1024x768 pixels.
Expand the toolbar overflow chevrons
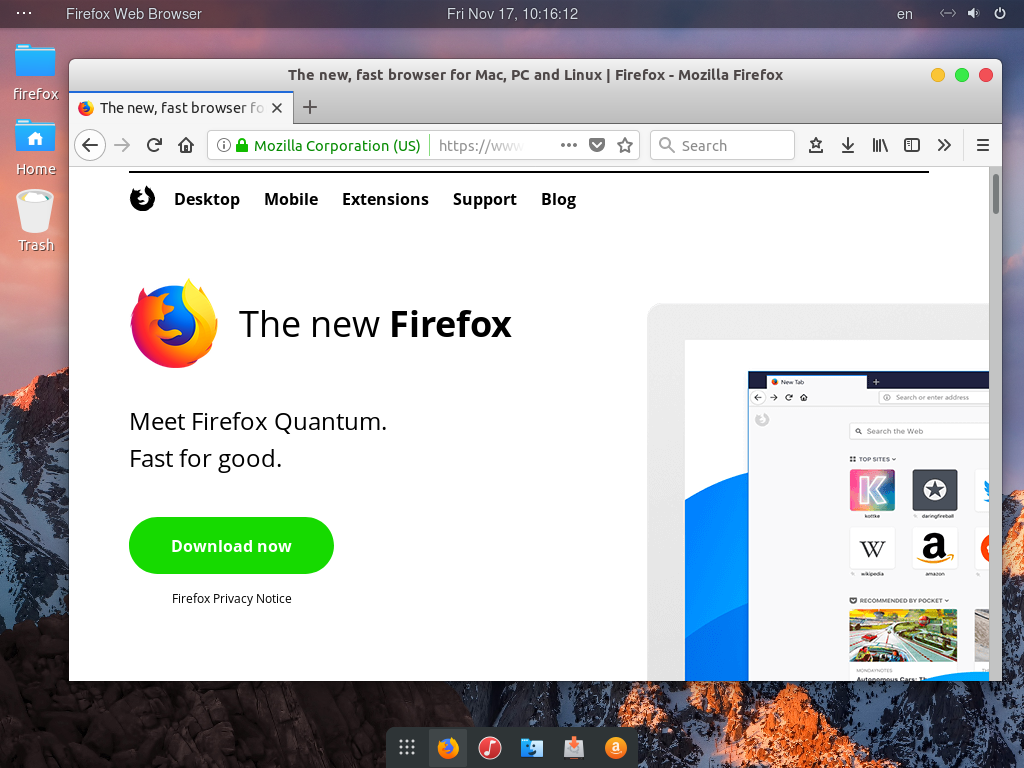click(944, 145)
